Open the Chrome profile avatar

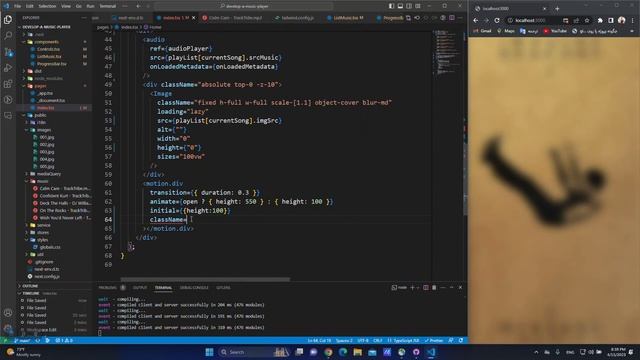(622, 20)
